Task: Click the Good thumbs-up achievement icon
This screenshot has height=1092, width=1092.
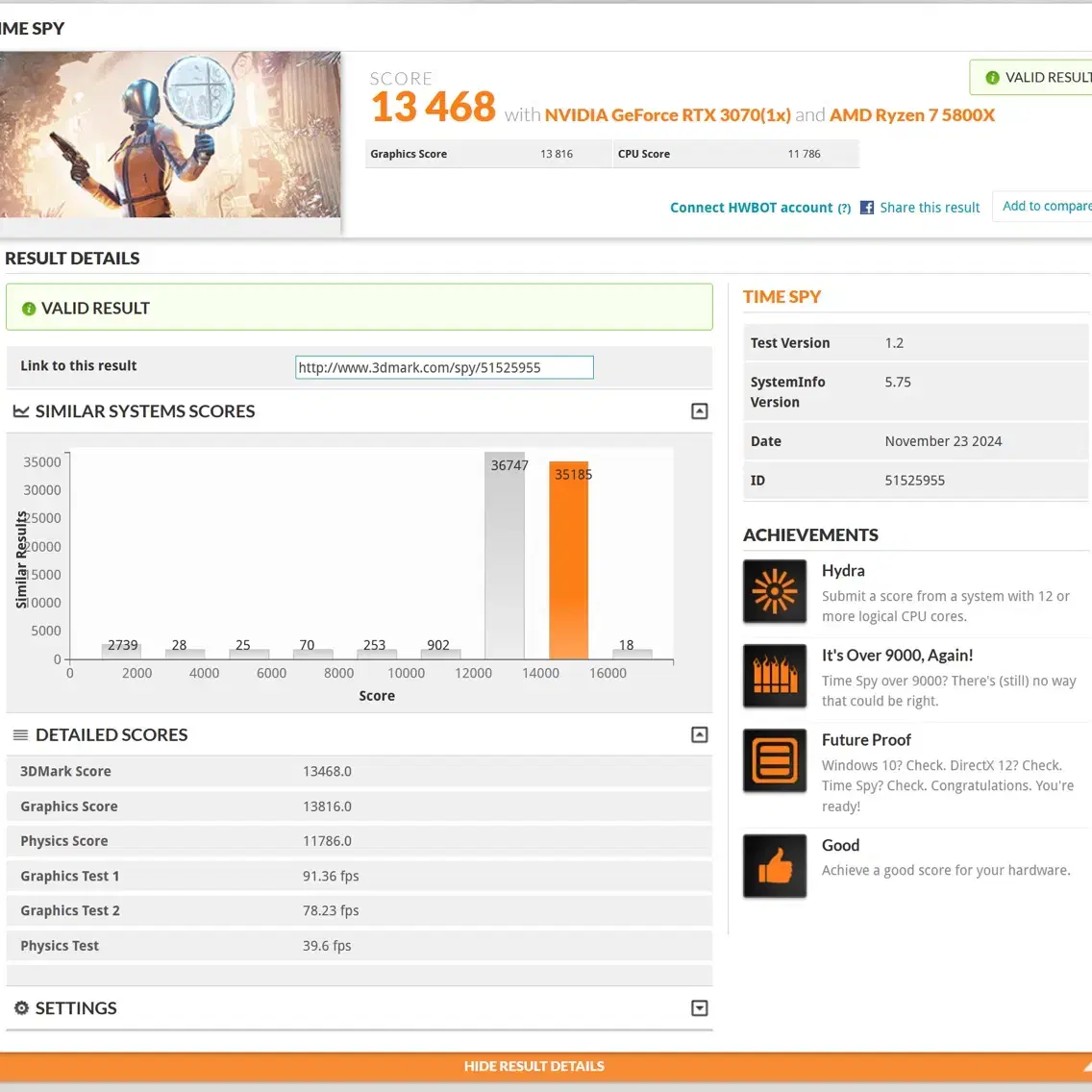Action: click(x=775, y=866)
